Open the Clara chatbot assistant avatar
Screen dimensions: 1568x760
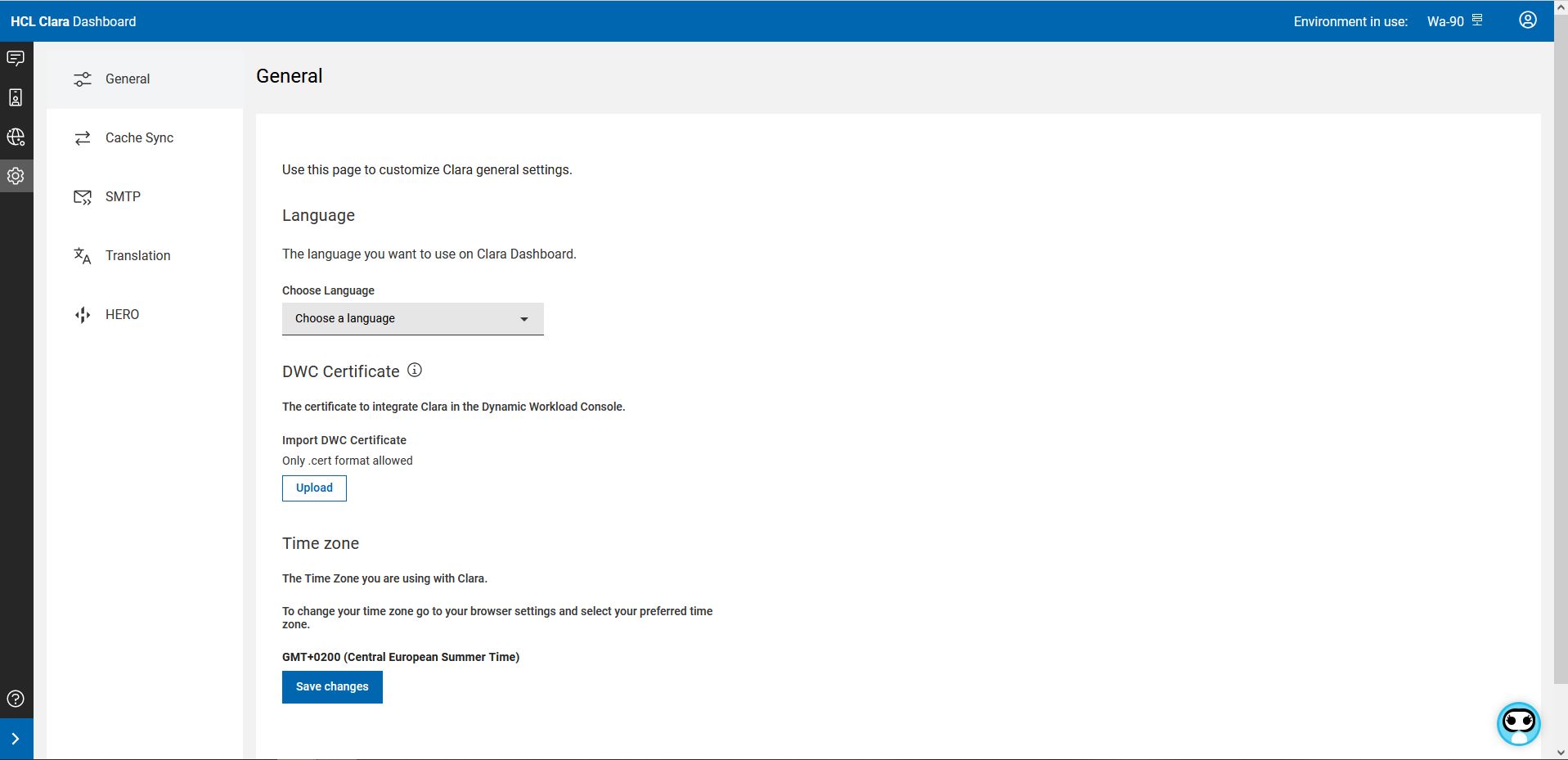pos(1519,724)
